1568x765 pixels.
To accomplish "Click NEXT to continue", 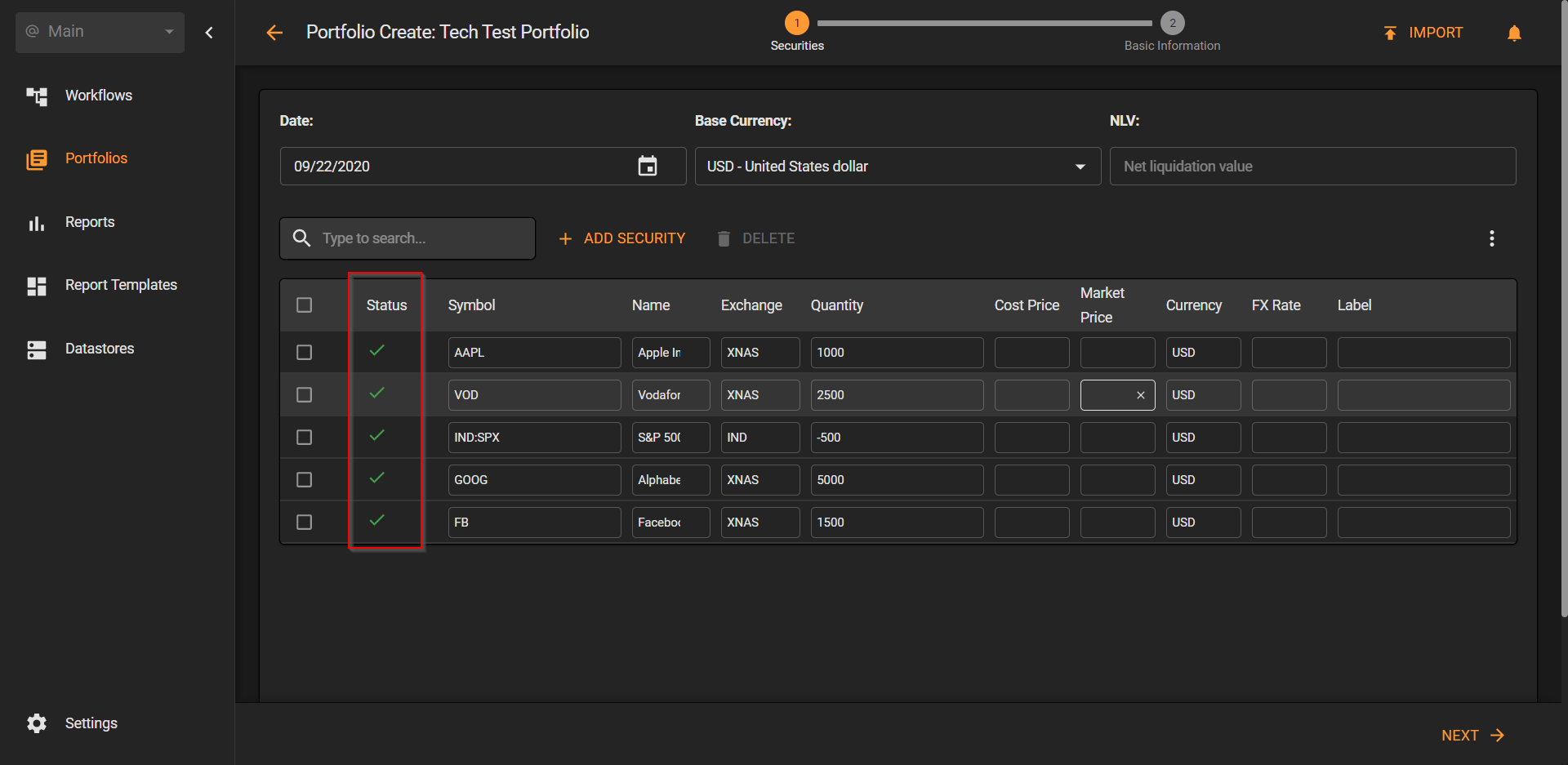I will [x=1473, y=736].
